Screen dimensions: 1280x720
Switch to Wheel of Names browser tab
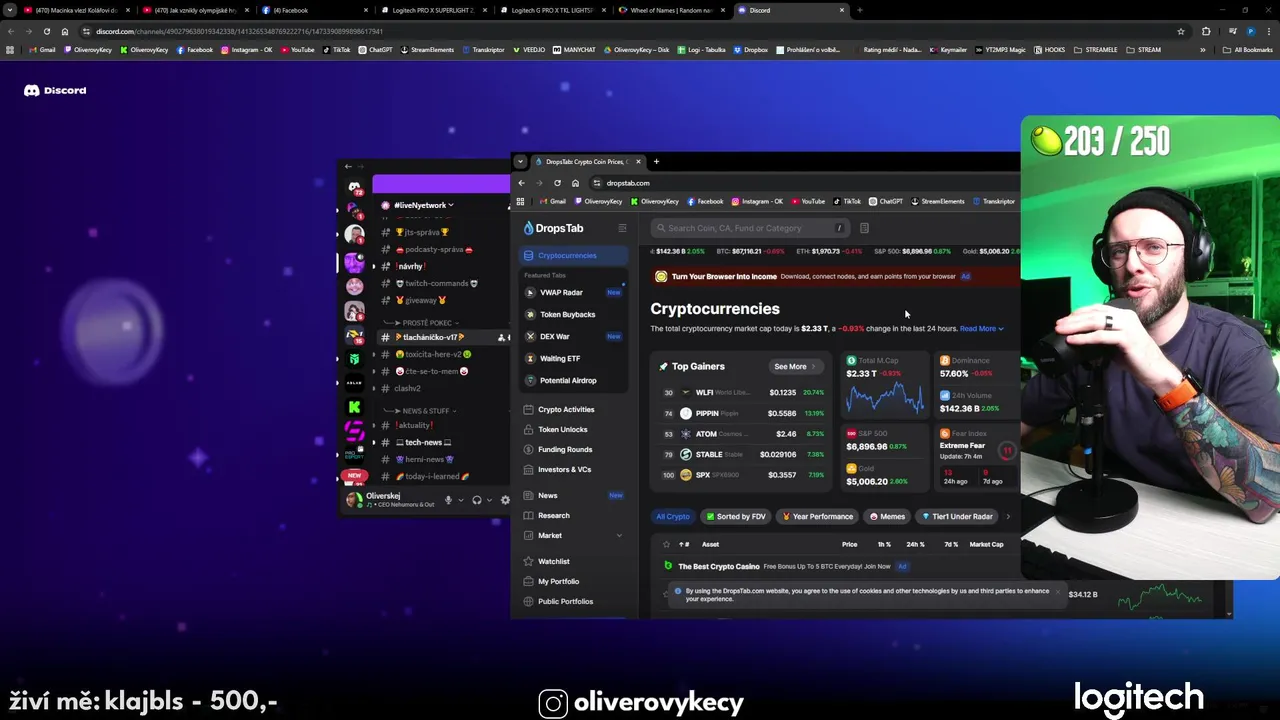[673, 10]
